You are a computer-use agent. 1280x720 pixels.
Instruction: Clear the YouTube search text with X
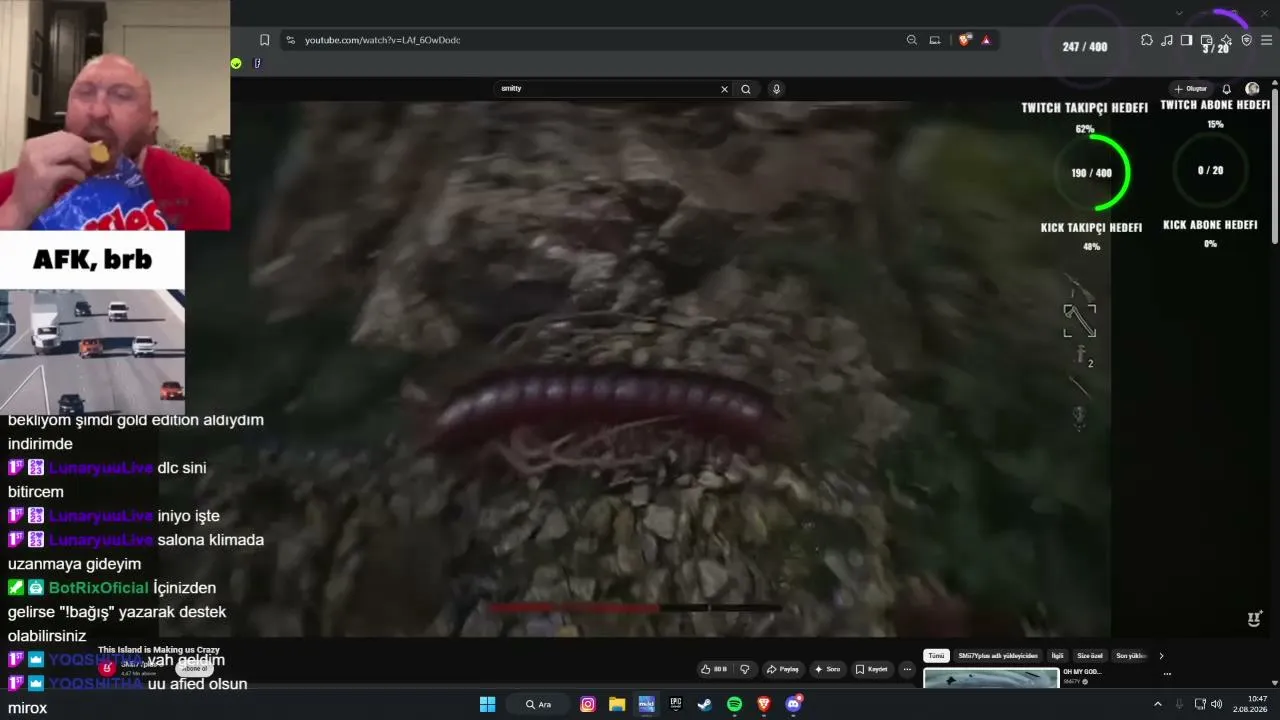tap(725, 89)
